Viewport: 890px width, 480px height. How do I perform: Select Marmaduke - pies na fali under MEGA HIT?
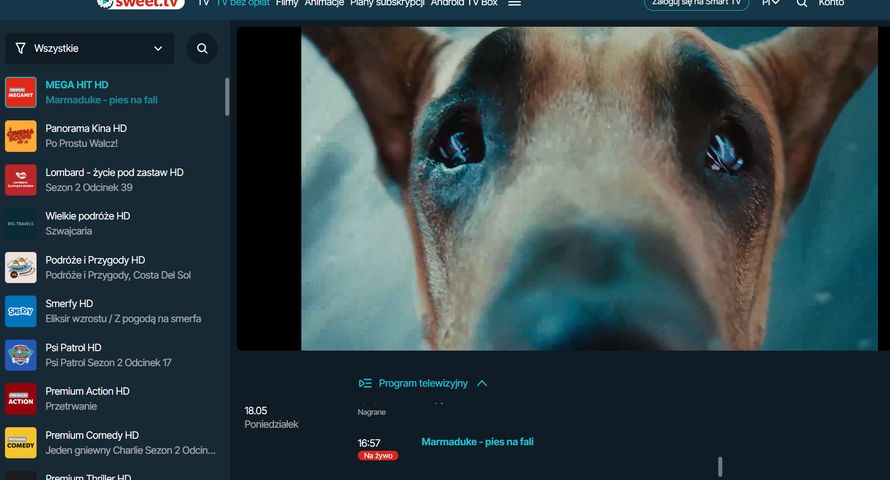point(102,100)
